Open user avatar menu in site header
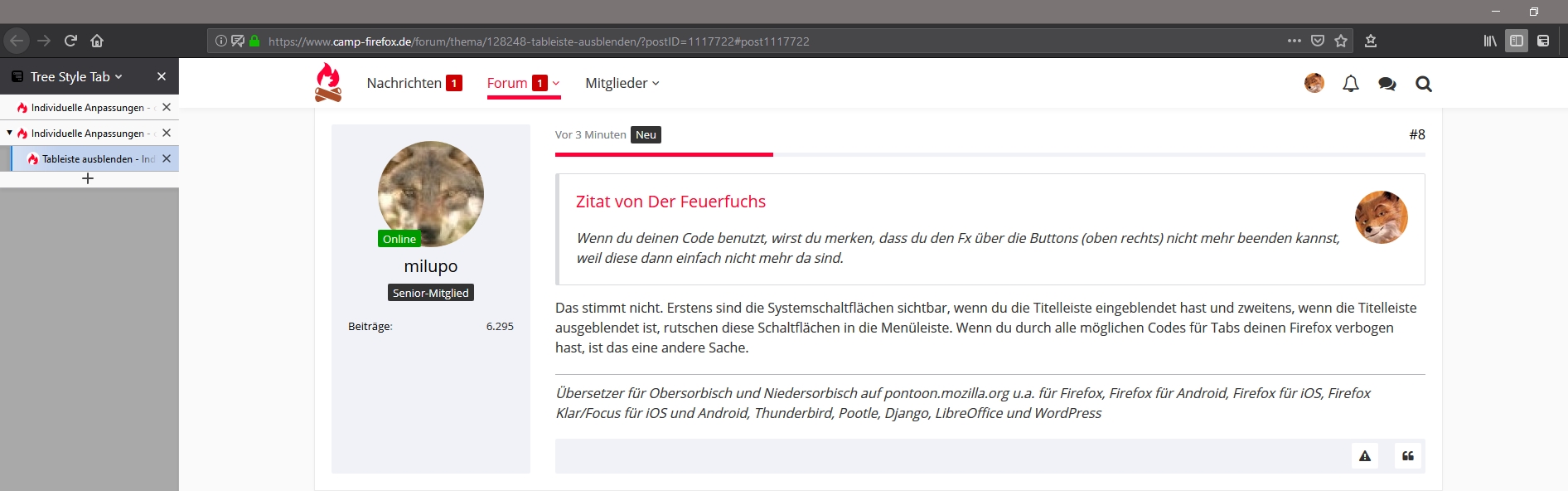Screen dimensions: 1568x491 click(1314, 83)
